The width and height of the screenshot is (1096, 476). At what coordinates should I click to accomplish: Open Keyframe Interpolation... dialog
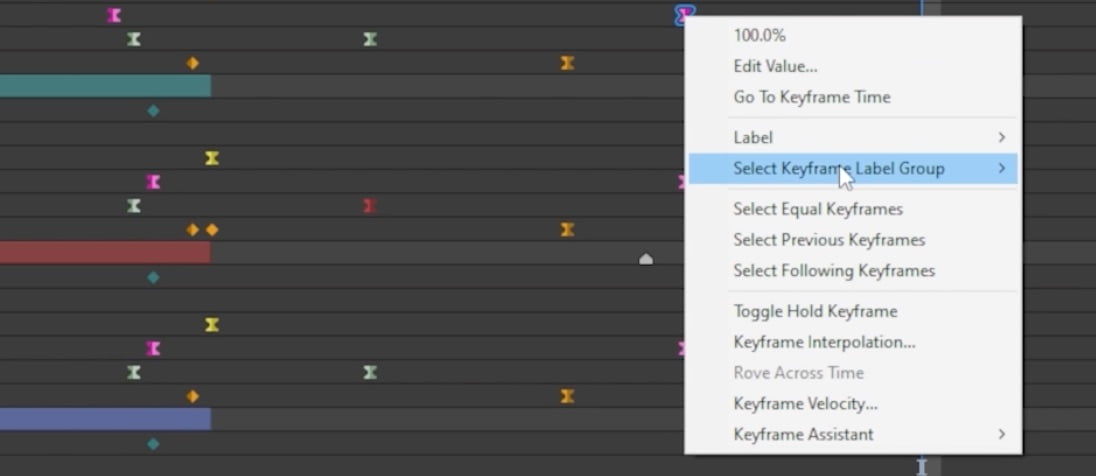point(824,342)
